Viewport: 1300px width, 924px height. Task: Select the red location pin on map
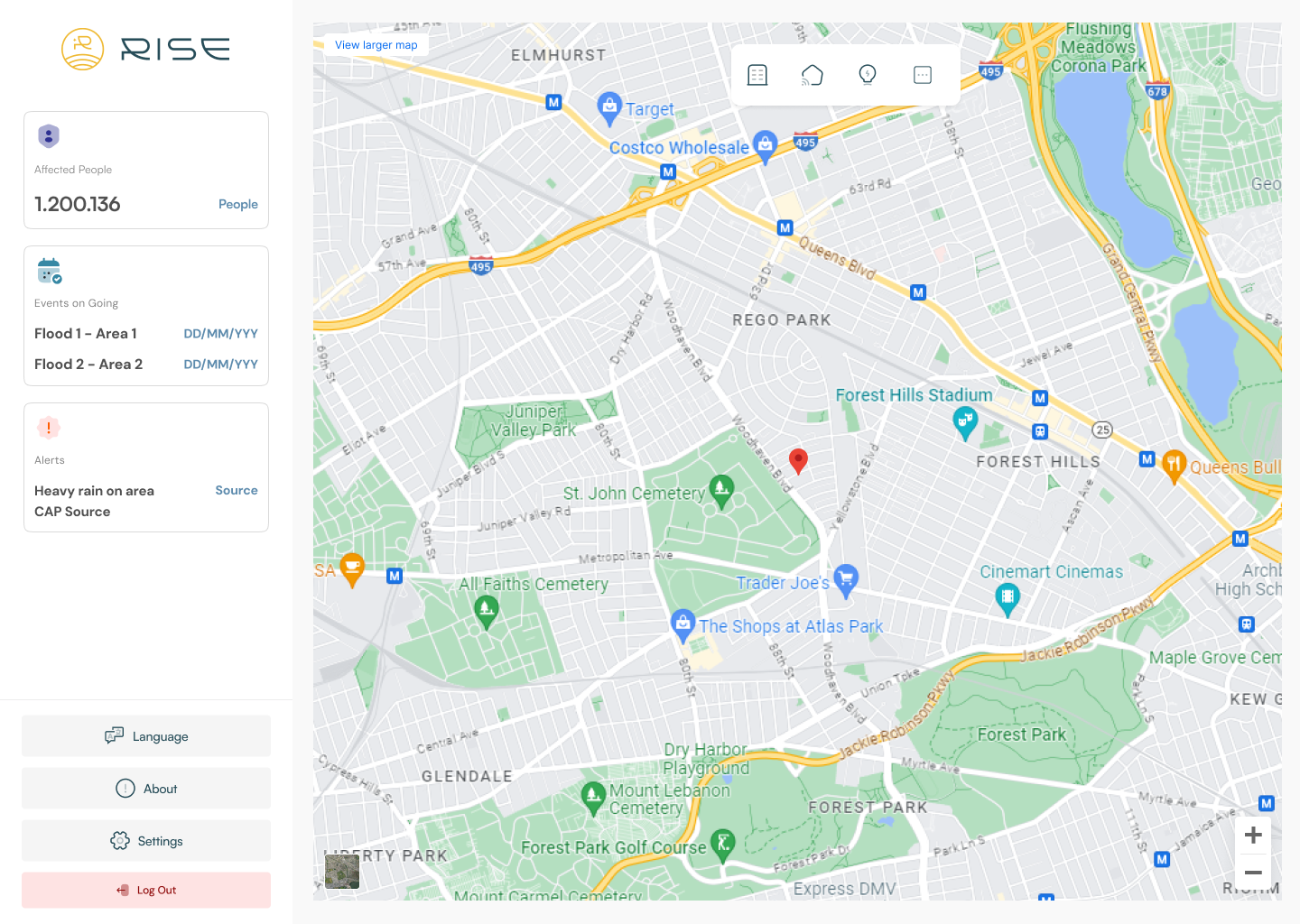pos(798,460)
